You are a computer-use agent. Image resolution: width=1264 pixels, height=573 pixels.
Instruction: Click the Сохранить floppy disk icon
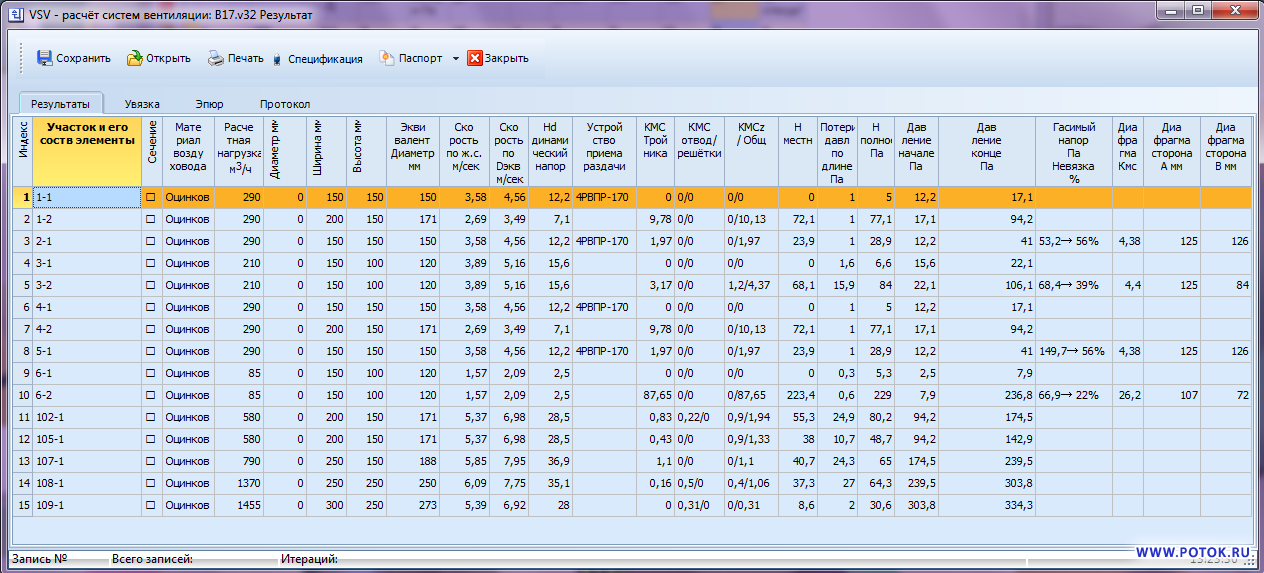click(45, 58)
